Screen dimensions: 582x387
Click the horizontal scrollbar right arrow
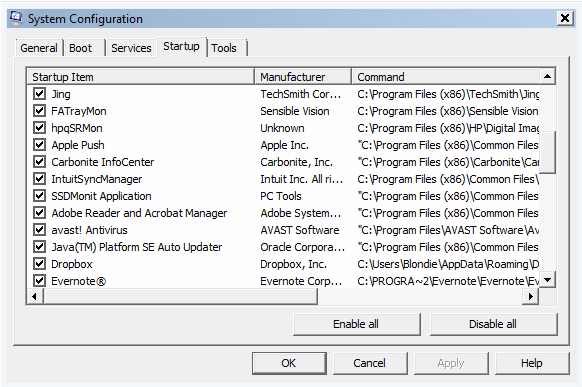click(531, 296)
